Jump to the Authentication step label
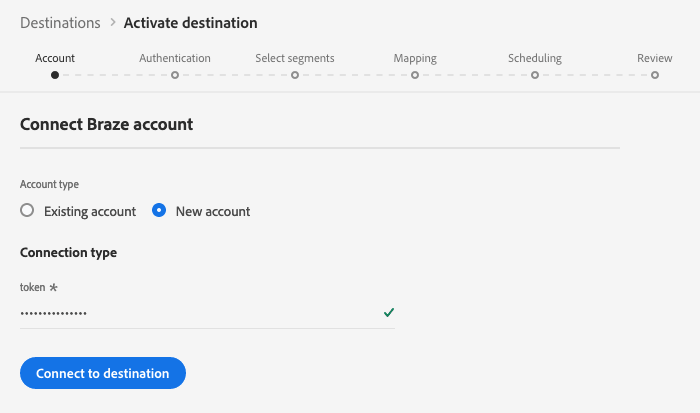The height and width of the screenshot is (413, 700). [x=175, y=58]
